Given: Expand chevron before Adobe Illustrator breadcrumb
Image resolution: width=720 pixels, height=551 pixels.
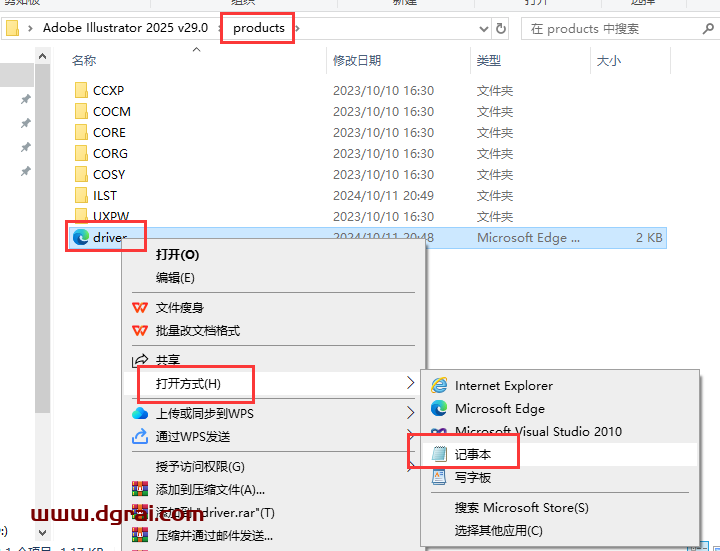Looking at the screenshot, I should pos(30,28).
